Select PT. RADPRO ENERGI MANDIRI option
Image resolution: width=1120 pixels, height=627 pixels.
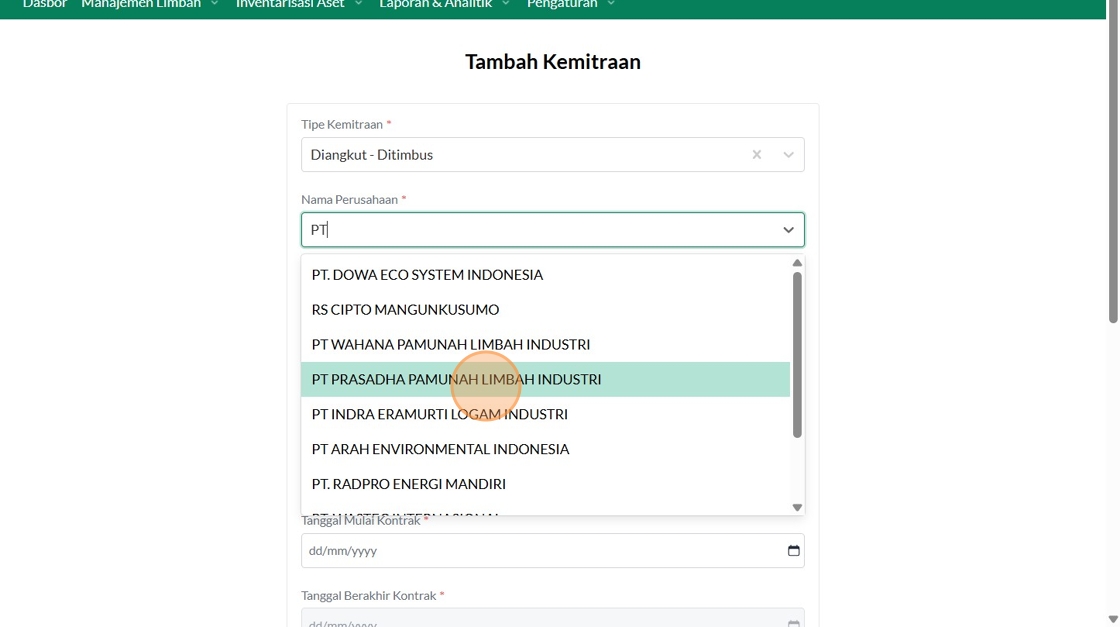point(545,484)
